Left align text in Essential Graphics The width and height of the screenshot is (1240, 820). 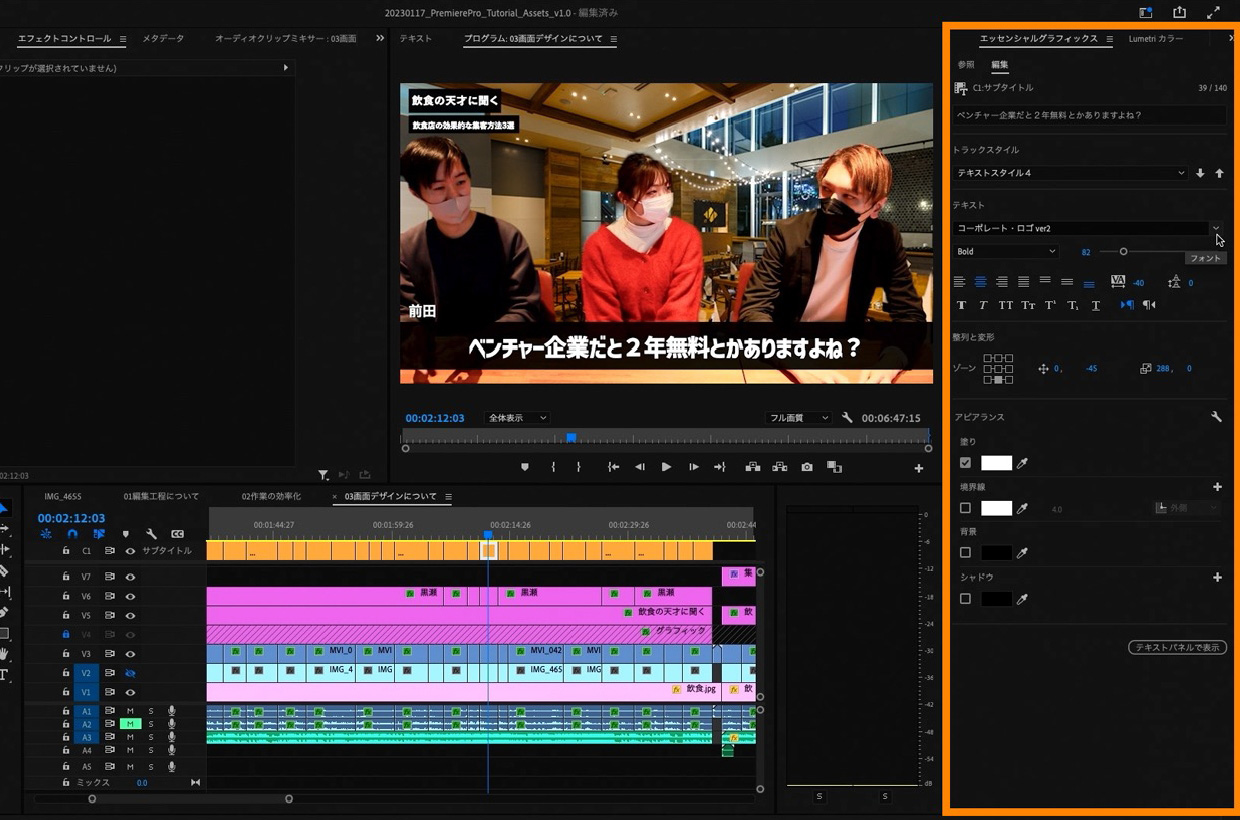coord(961,282)
